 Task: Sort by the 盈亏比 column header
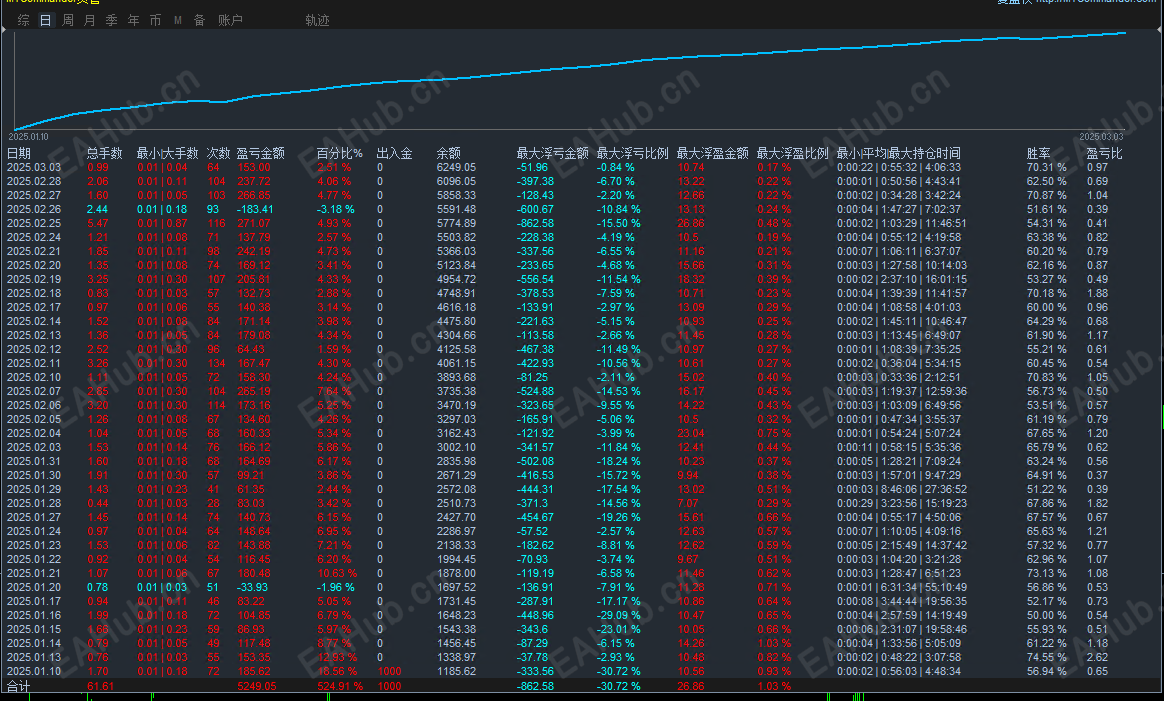pos(1104,153)
